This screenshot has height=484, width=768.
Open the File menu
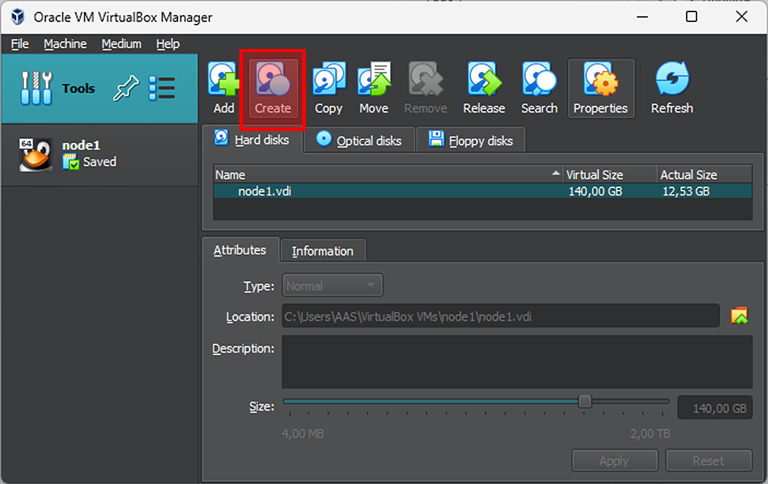pyautogui.click(x=20, y=44)
